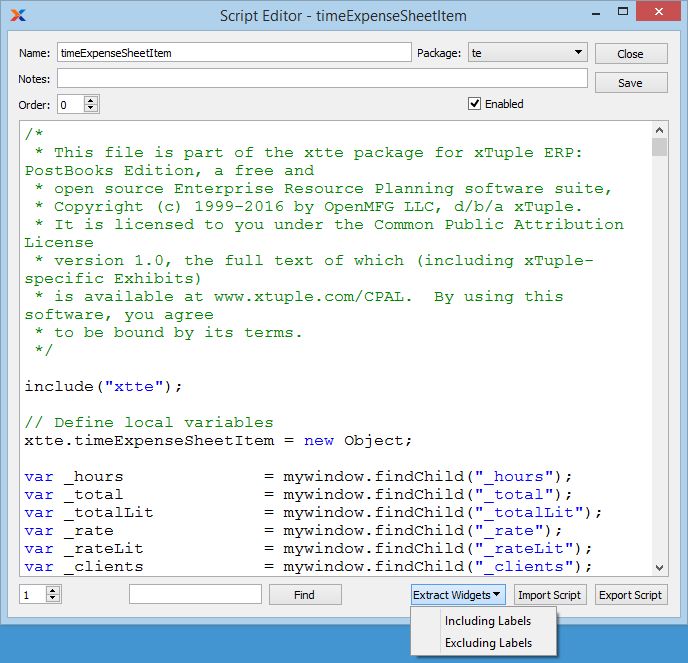The image size is (688, 663).
Task: Click the Export Script button
Action: [631, 595]
